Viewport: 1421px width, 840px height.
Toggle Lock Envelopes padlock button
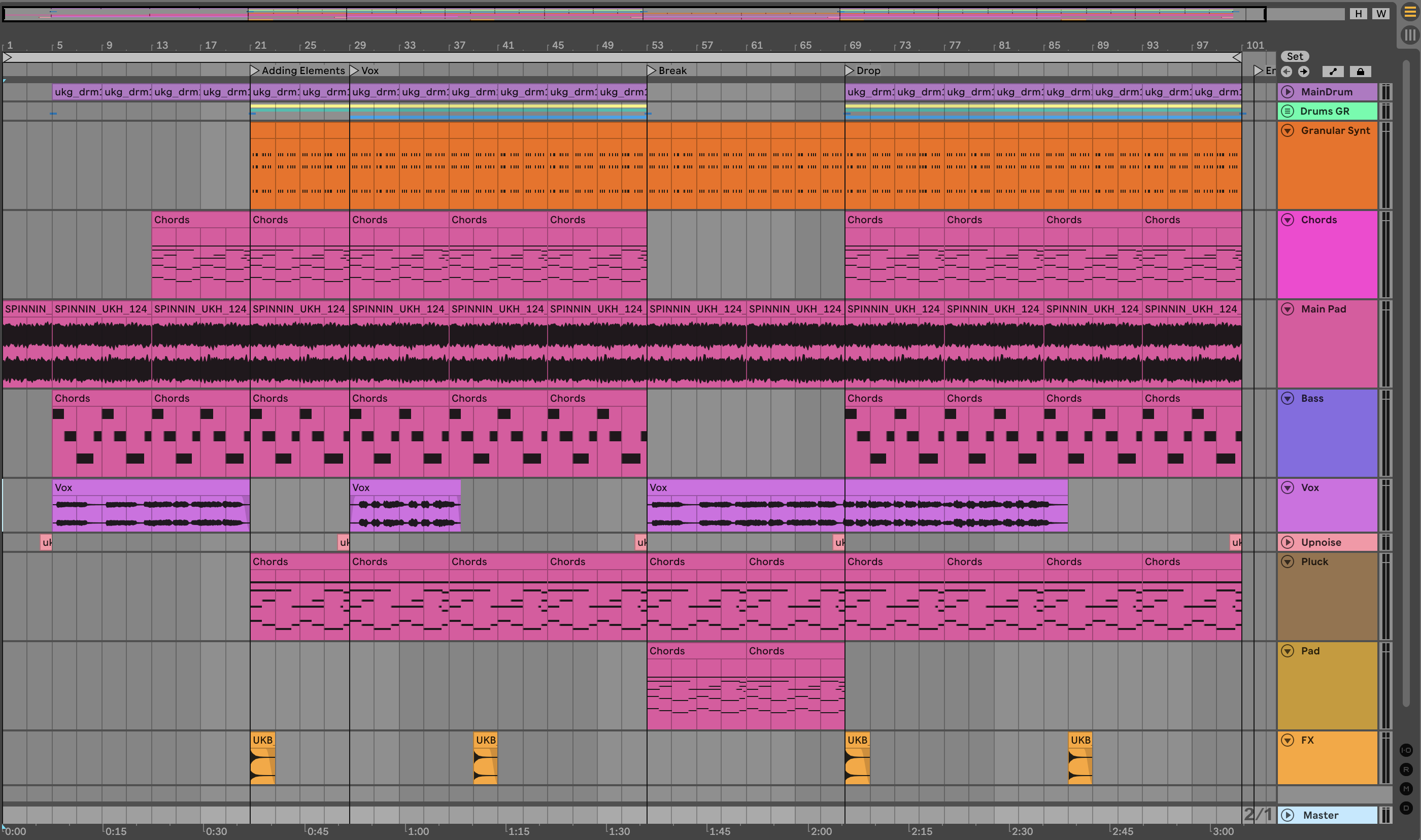(1360, 72)
